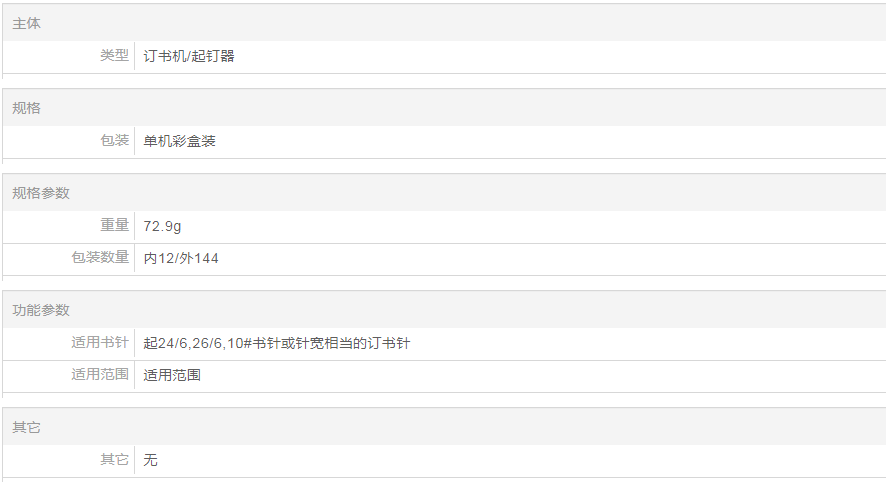The width and height of the screenshot is (890, 482).
Task: Select the 内12/外144 quantity value
Action: tap(181, 258)
